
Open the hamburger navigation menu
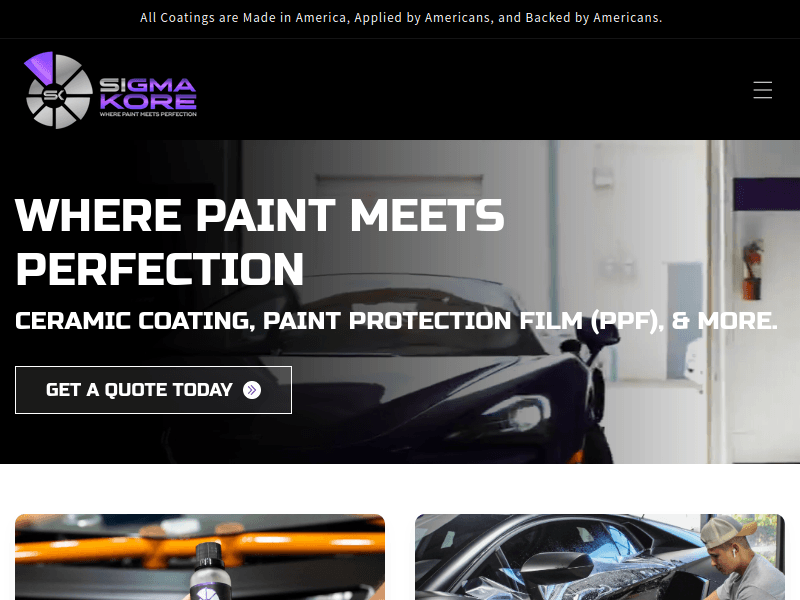point(762,90)
